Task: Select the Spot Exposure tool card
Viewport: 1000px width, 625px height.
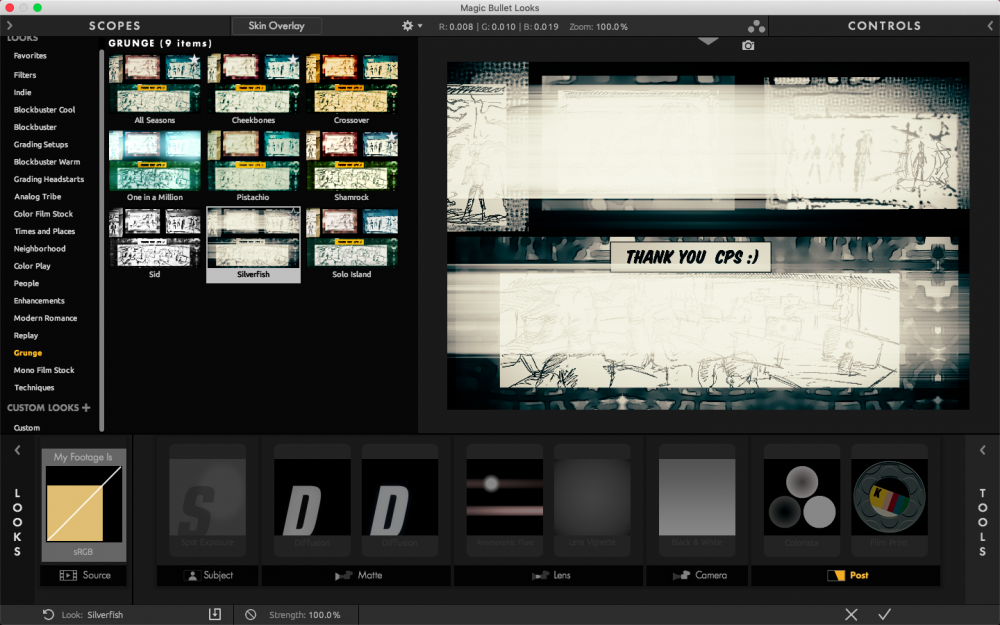Action: (x=207, y=500)
